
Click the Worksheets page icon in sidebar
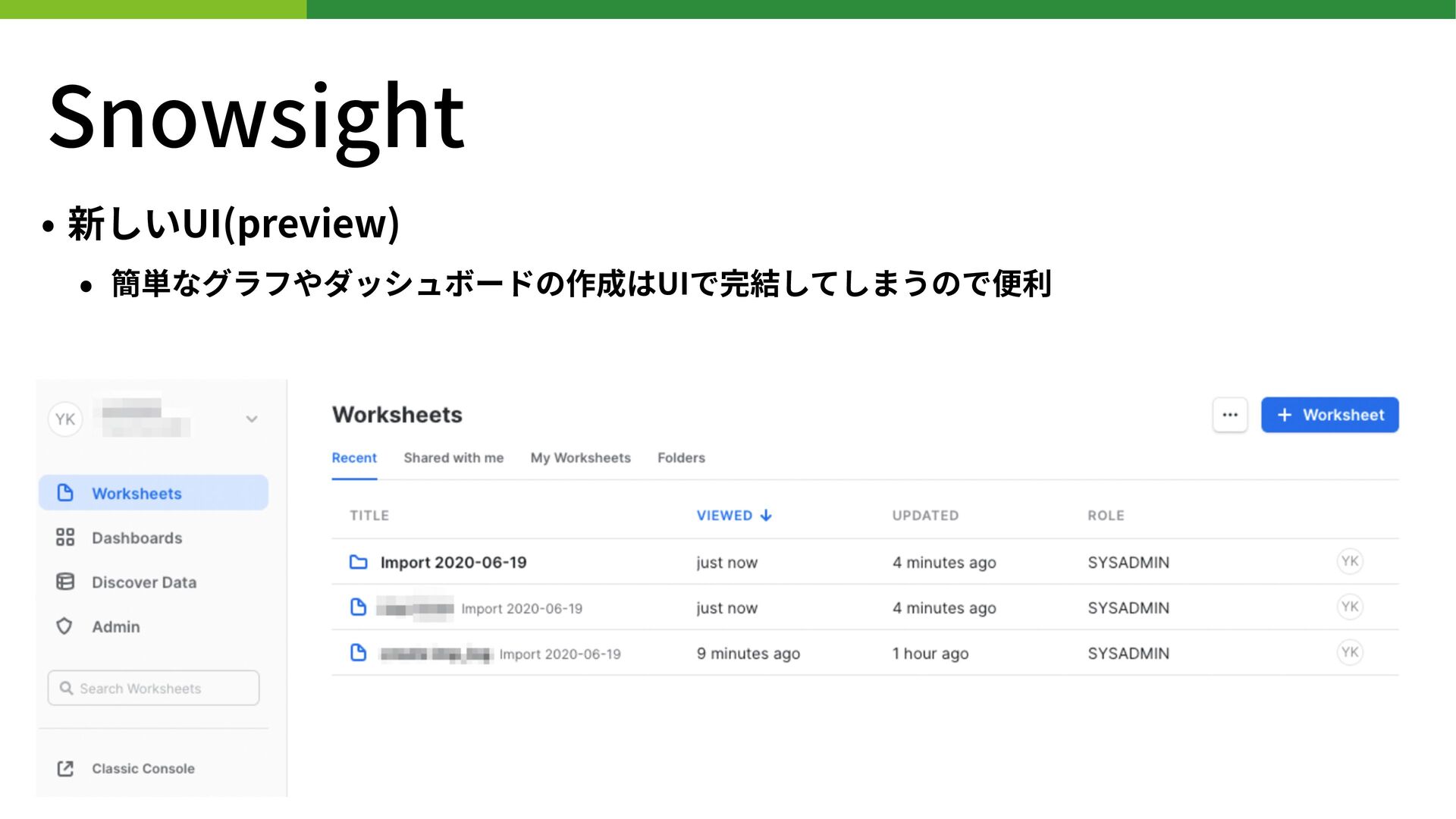tap(65, 493)
